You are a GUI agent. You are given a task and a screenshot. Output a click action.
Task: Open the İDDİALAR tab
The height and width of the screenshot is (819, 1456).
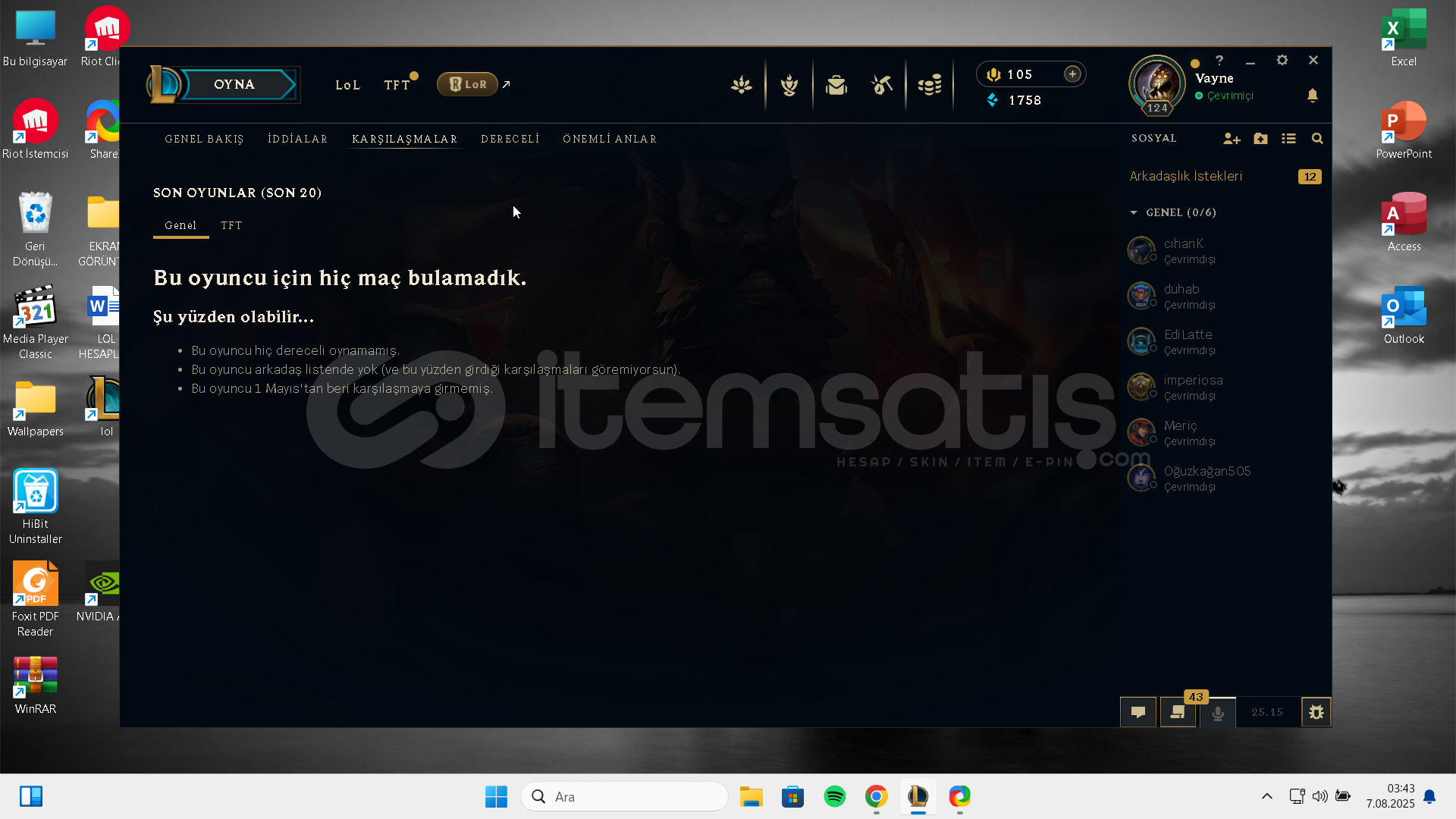click(x=298, y=139)
